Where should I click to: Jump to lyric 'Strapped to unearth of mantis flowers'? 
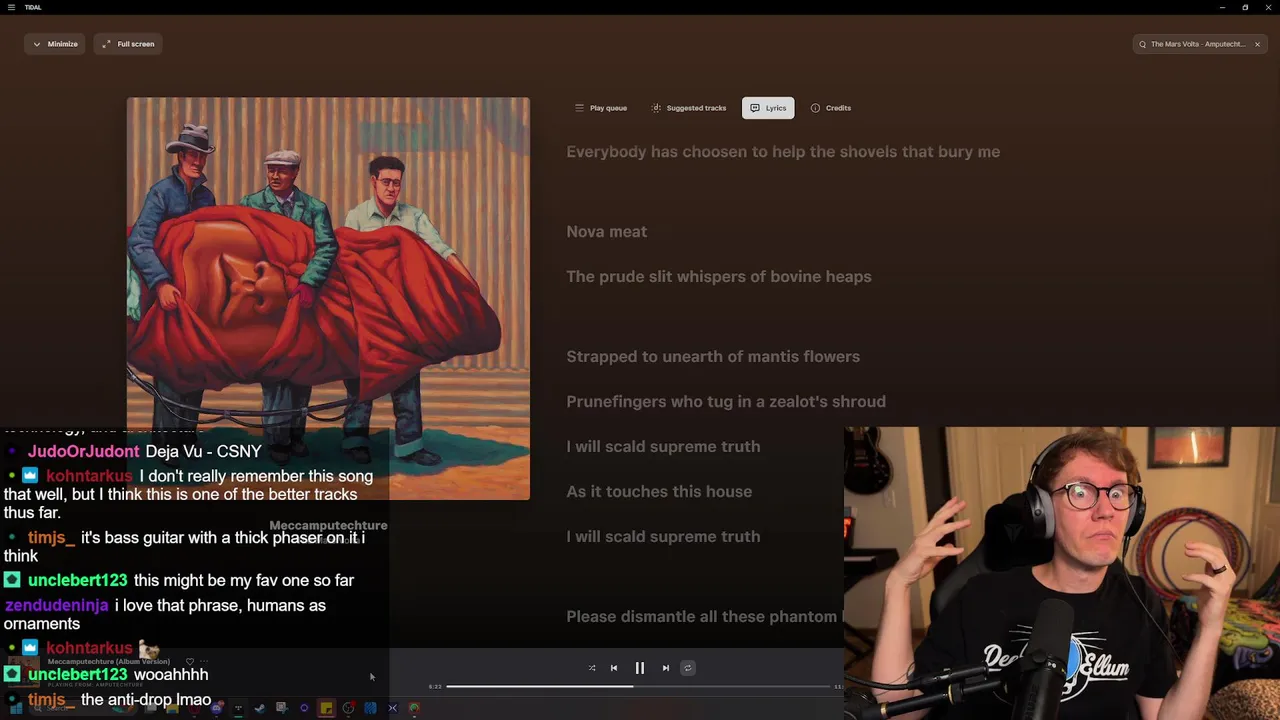713,356
